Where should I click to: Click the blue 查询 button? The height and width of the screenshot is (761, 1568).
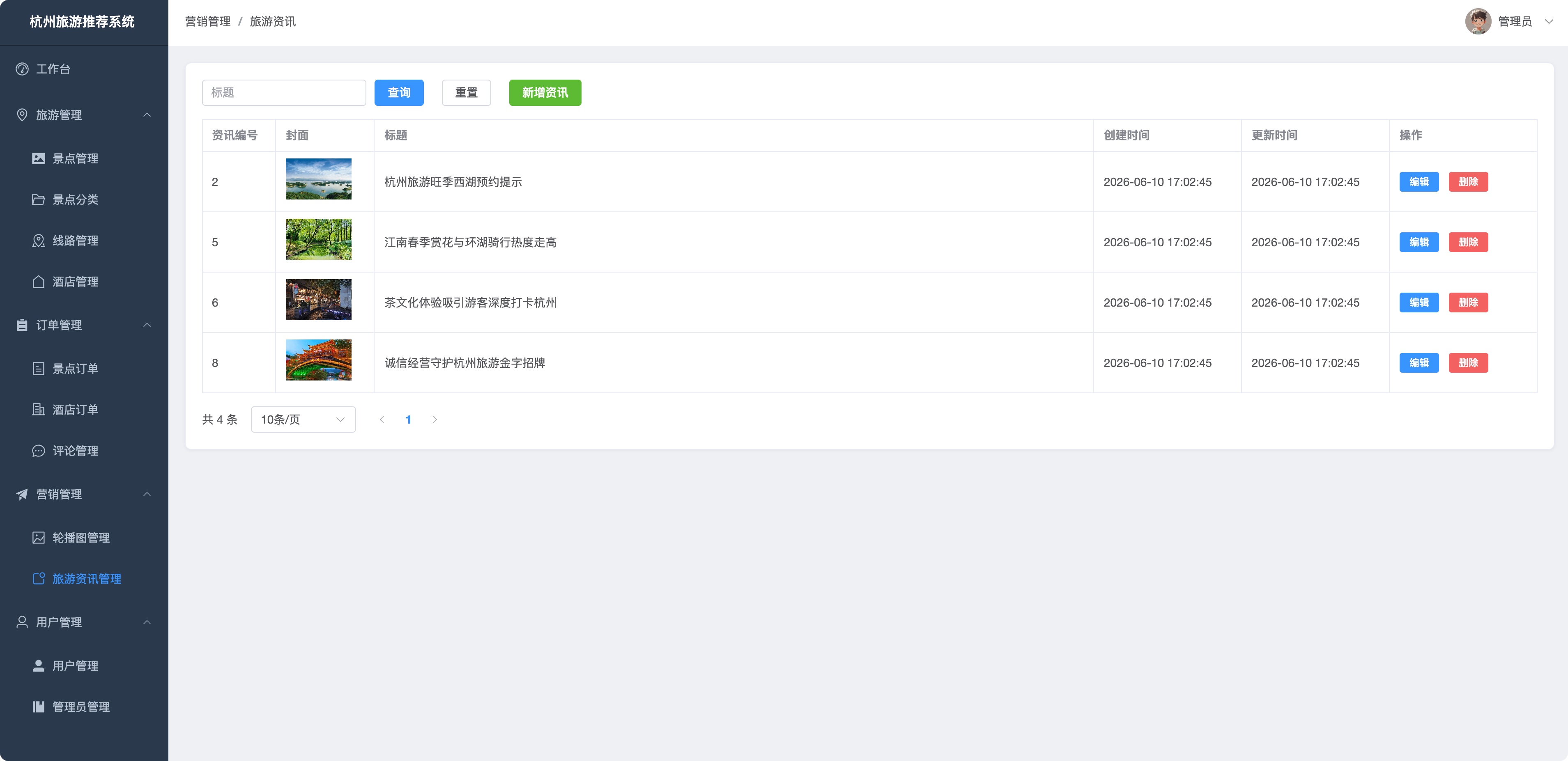[x=399, y=92]
